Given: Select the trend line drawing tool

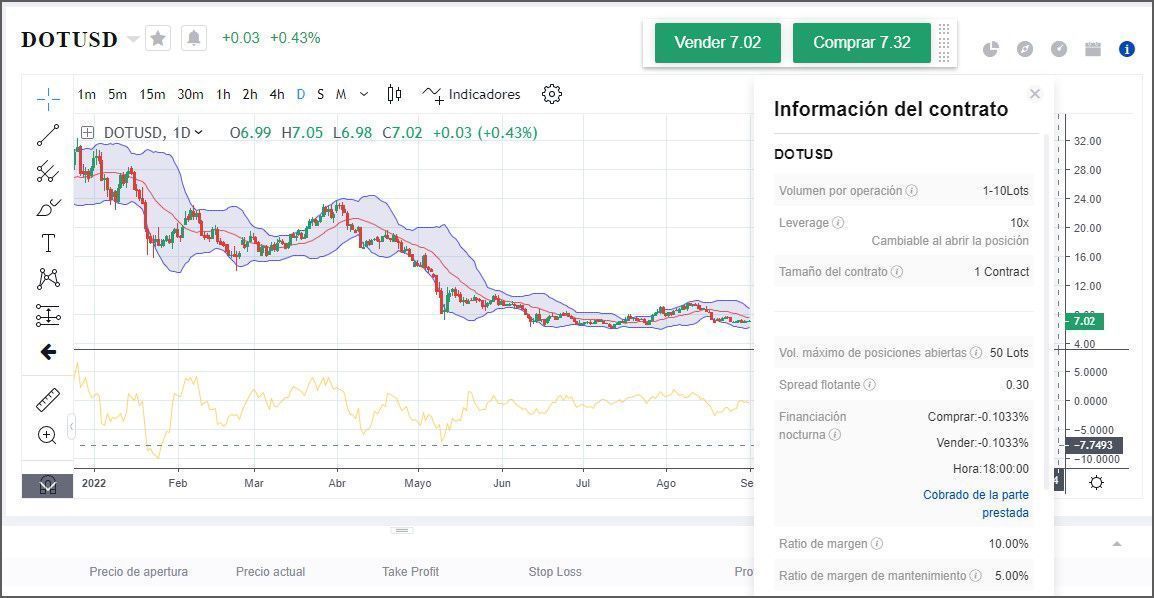Looking at the screenshot, I should point(48,135).
